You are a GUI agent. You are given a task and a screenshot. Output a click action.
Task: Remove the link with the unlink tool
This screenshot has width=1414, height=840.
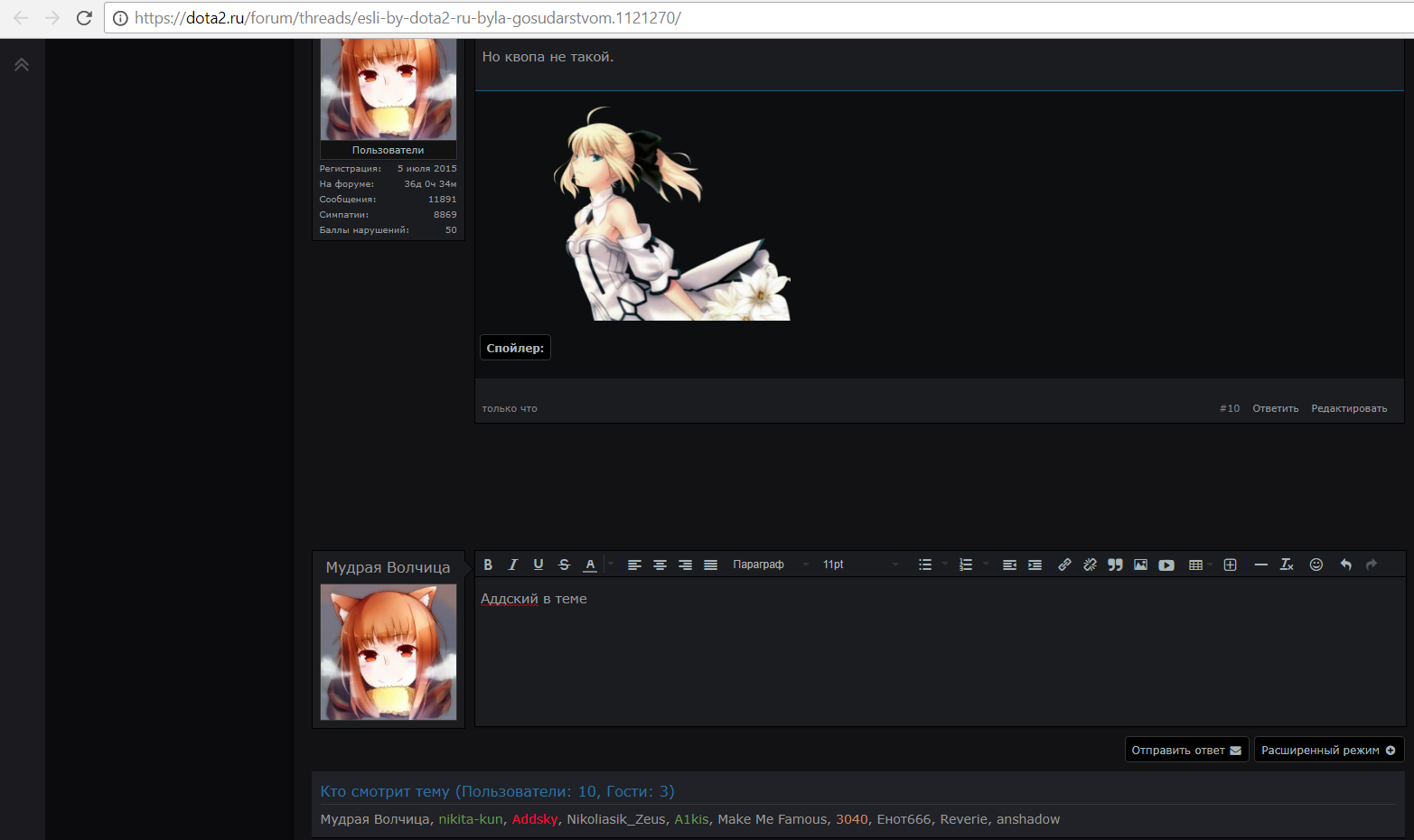click(1090, 564)
